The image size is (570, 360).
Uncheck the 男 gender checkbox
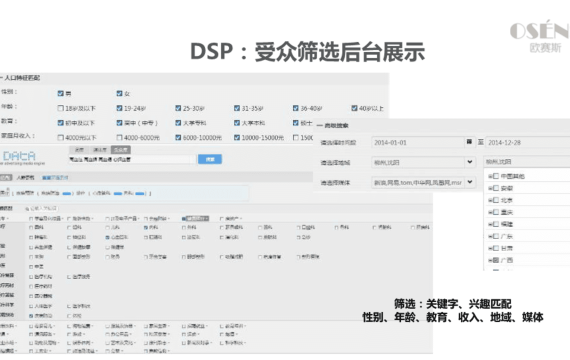click(60, 93)
